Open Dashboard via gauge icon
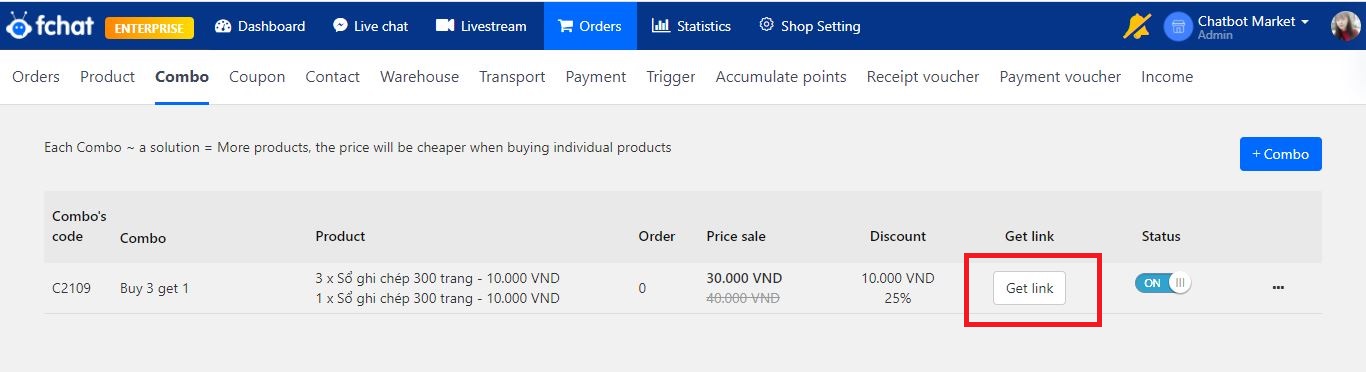 (223, 26)
